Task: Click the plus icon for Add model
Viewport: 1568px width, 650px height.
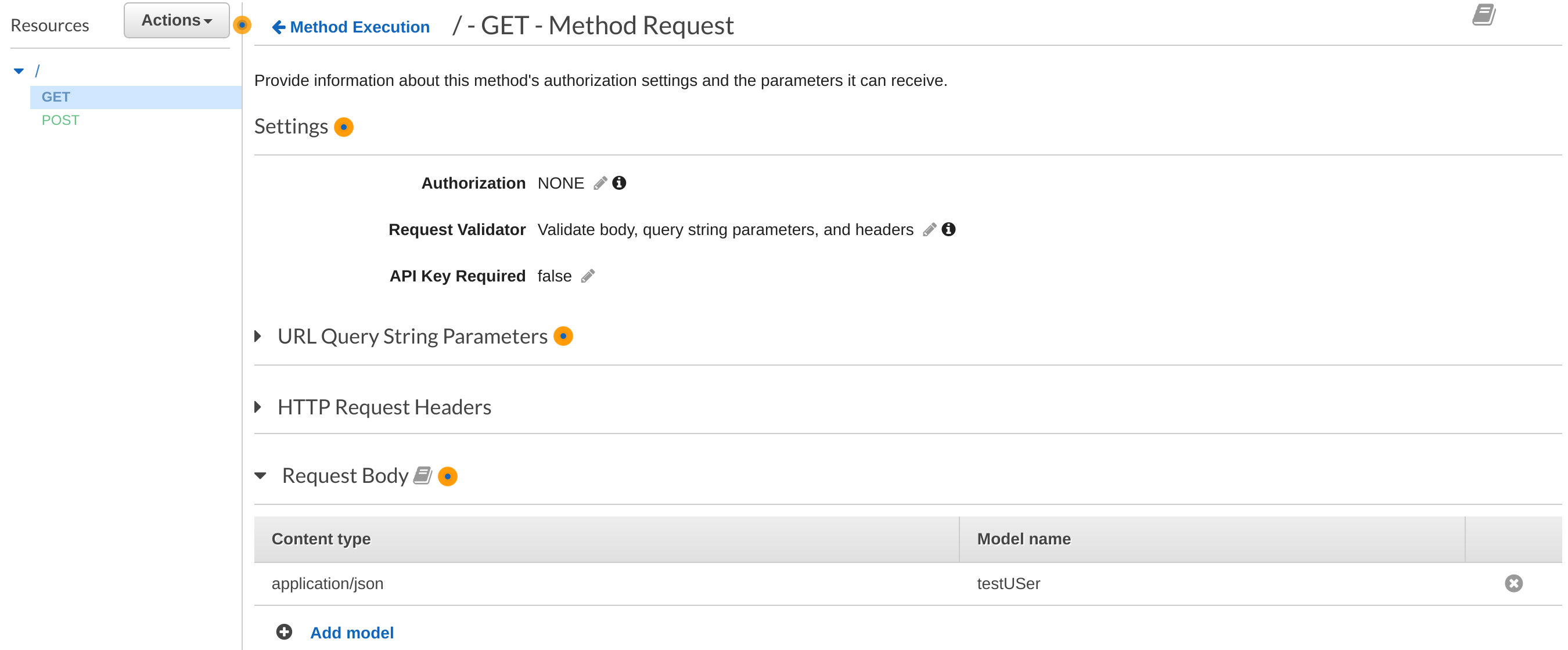Action: (283, 633)
